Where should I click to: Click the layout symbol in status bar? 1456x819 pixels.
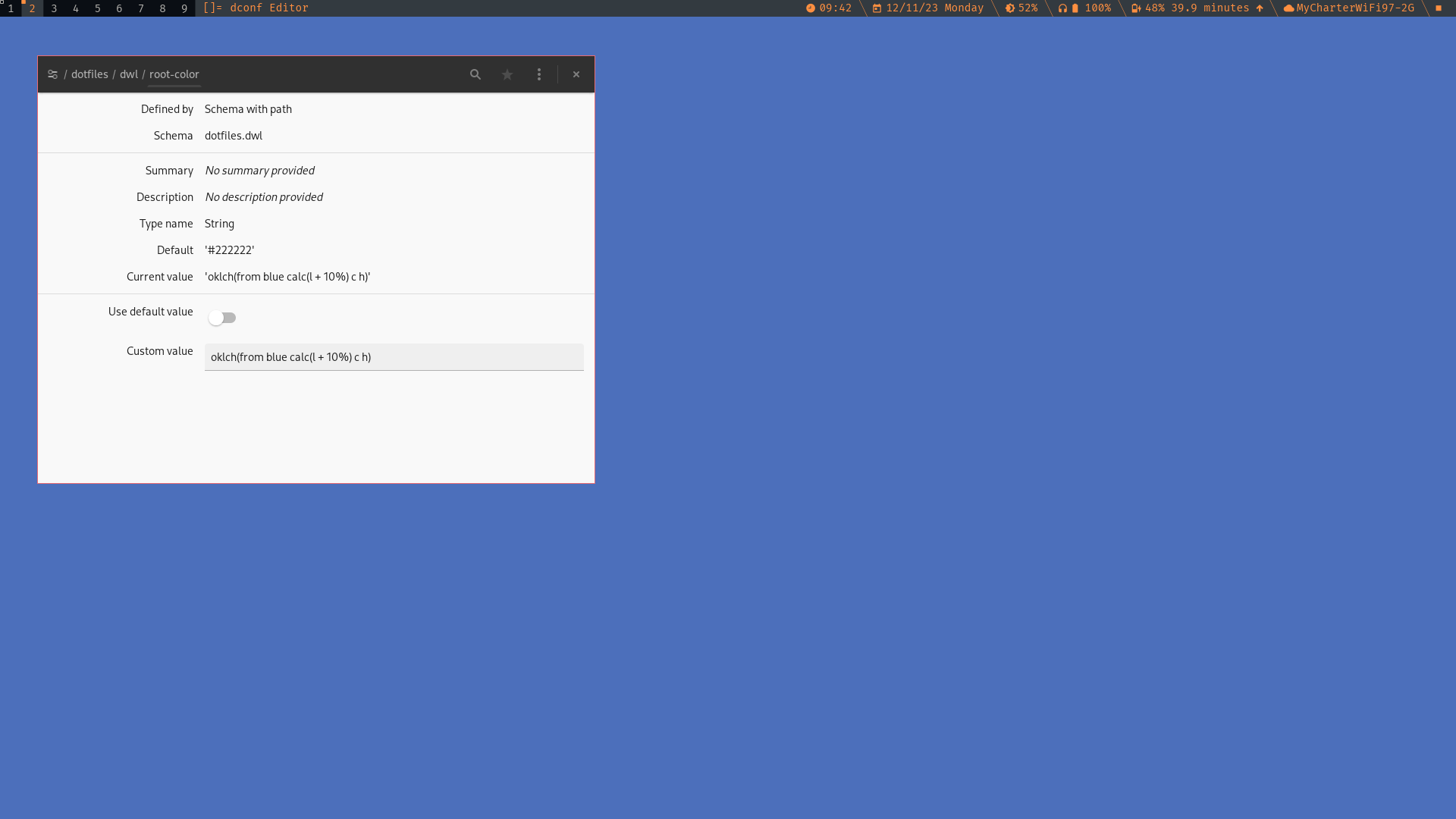[212, 8]
